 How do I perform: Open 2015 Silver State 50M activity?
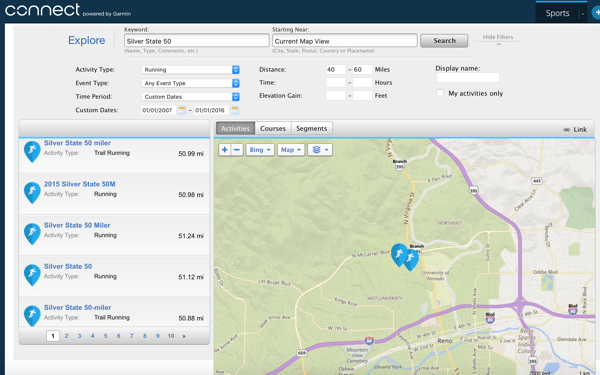(80, 184)
